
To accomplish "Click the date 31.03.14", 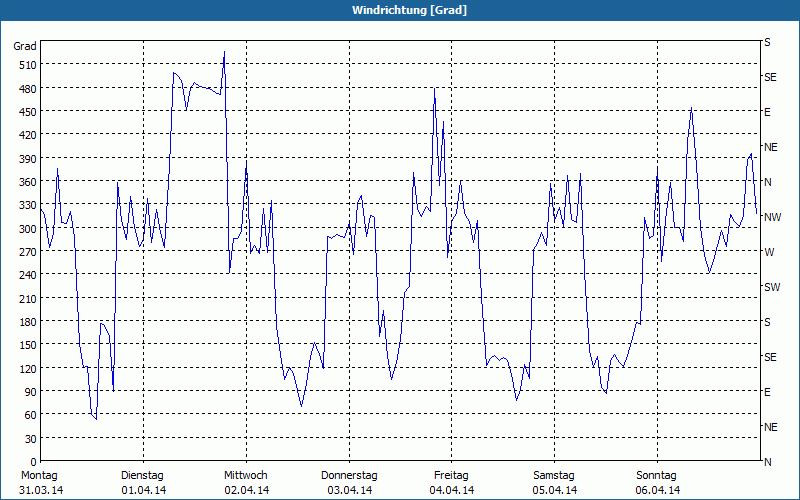I will pyautogui.click(x=41, y=491).
